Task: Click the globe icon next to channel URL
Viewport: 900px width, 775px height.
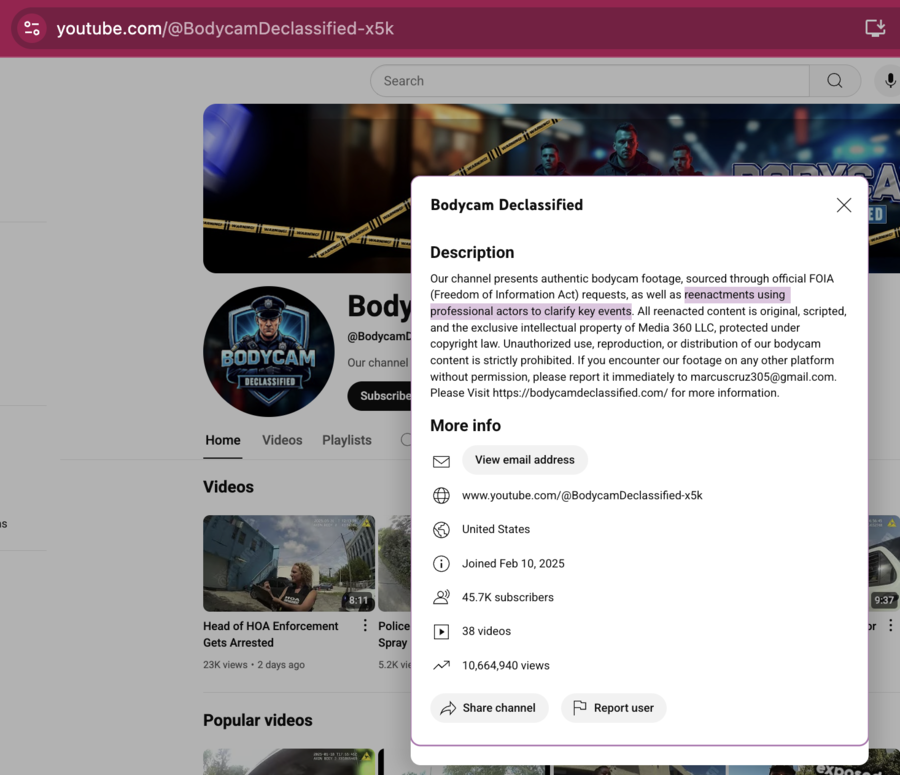Action: click(x=441, y=495)
